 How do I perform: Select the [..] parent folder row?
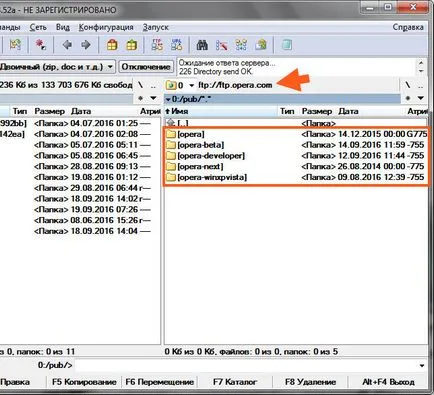pos(296,123)
